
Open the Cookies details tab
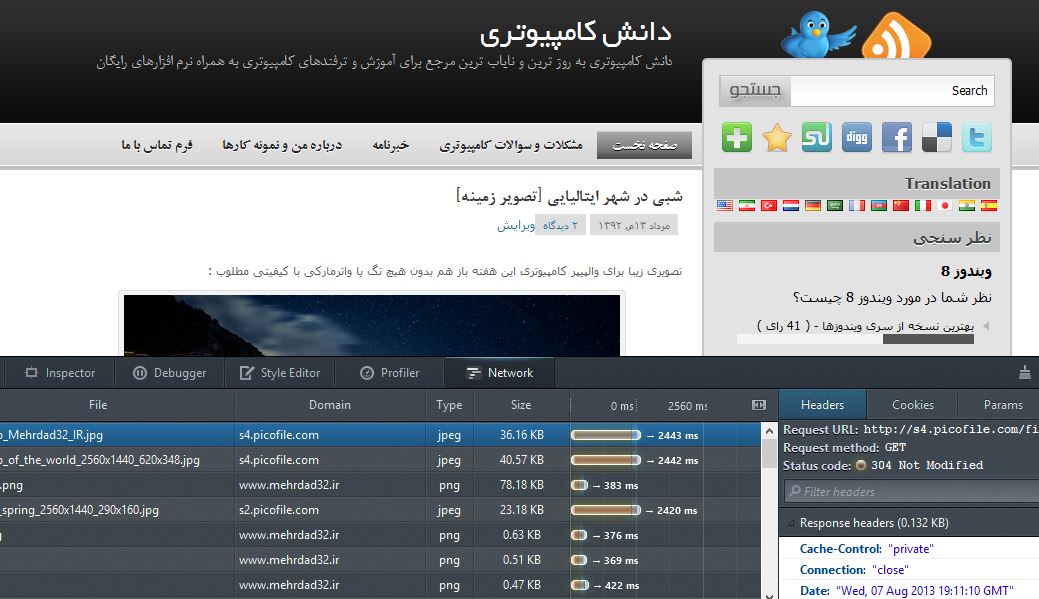912,405
